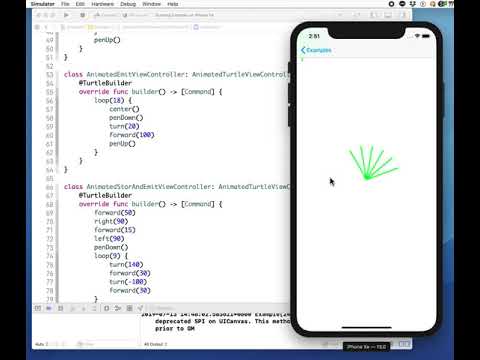Click the Xcode Stop button

(x=82, y=15)
